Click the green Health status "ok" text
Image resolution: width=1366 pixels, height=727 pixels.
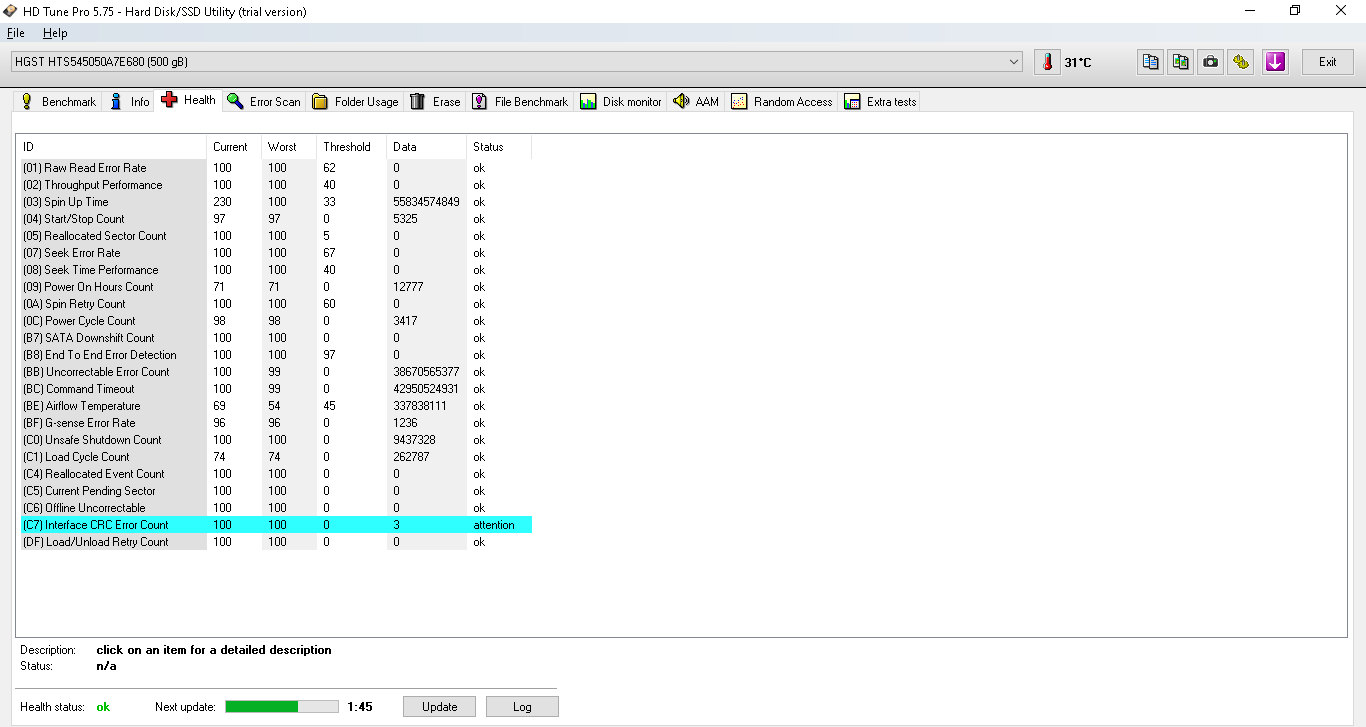coord(103,707)
